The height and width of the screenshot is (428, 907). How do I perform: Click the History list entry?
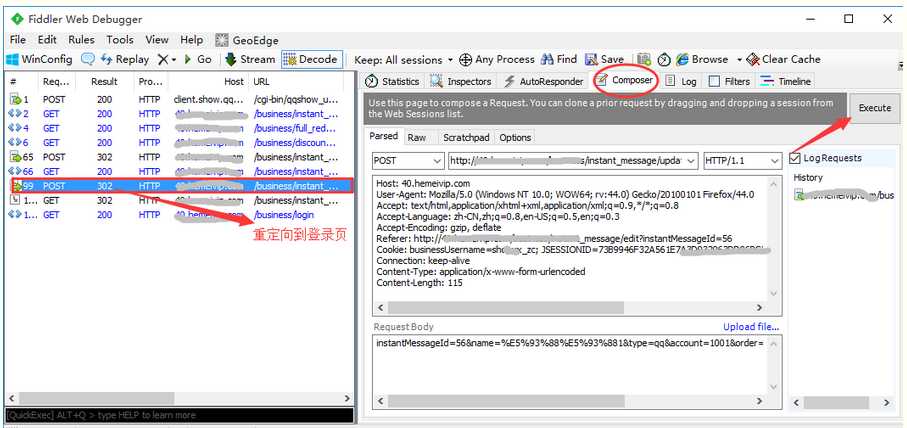[x=844, y=195]
